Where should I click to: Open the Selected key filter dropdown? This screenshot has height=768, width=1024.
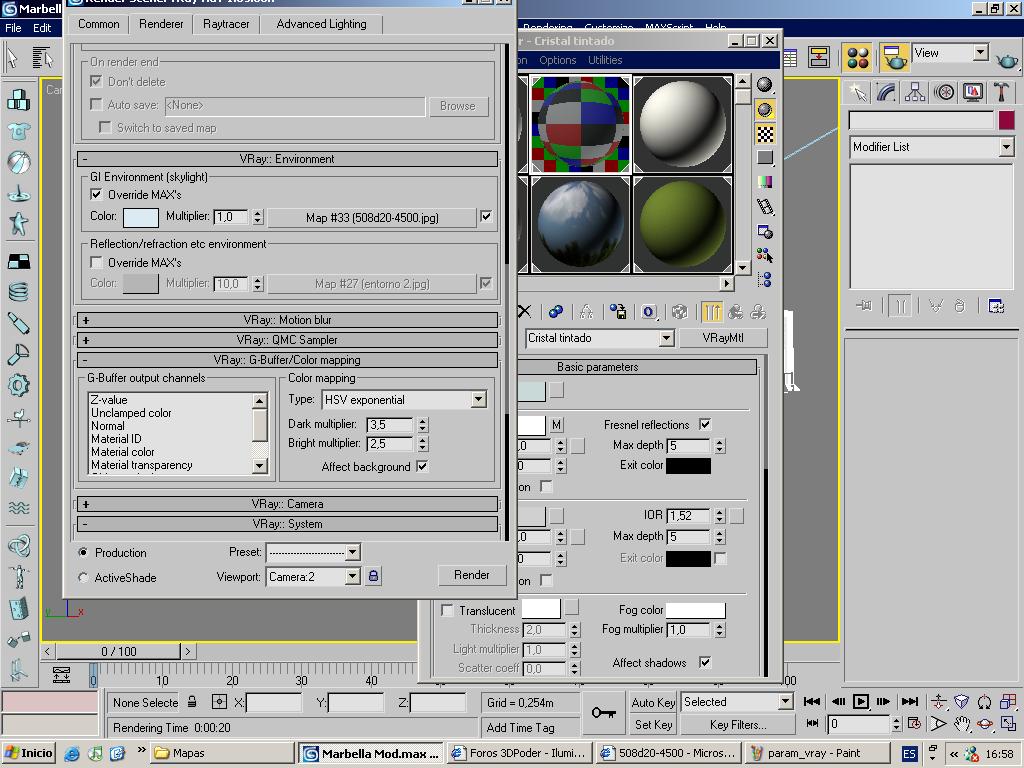coord(786,701)
